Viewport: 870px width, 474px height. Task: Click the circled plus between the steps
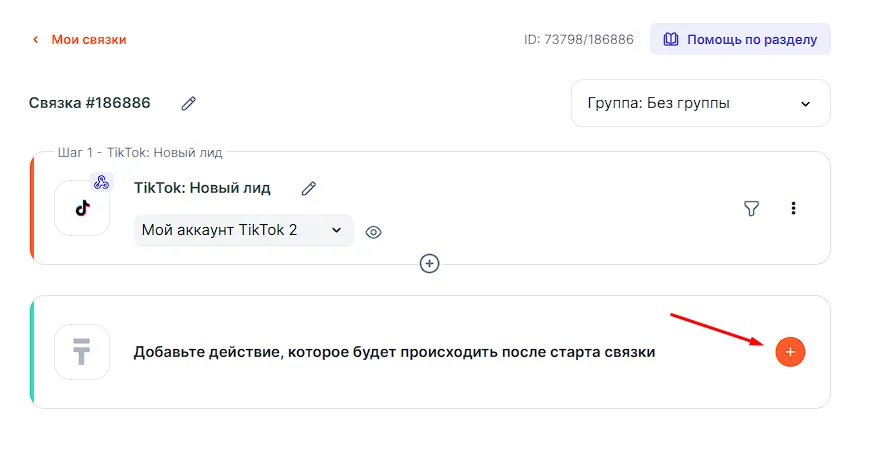click(x=429, y=264)
